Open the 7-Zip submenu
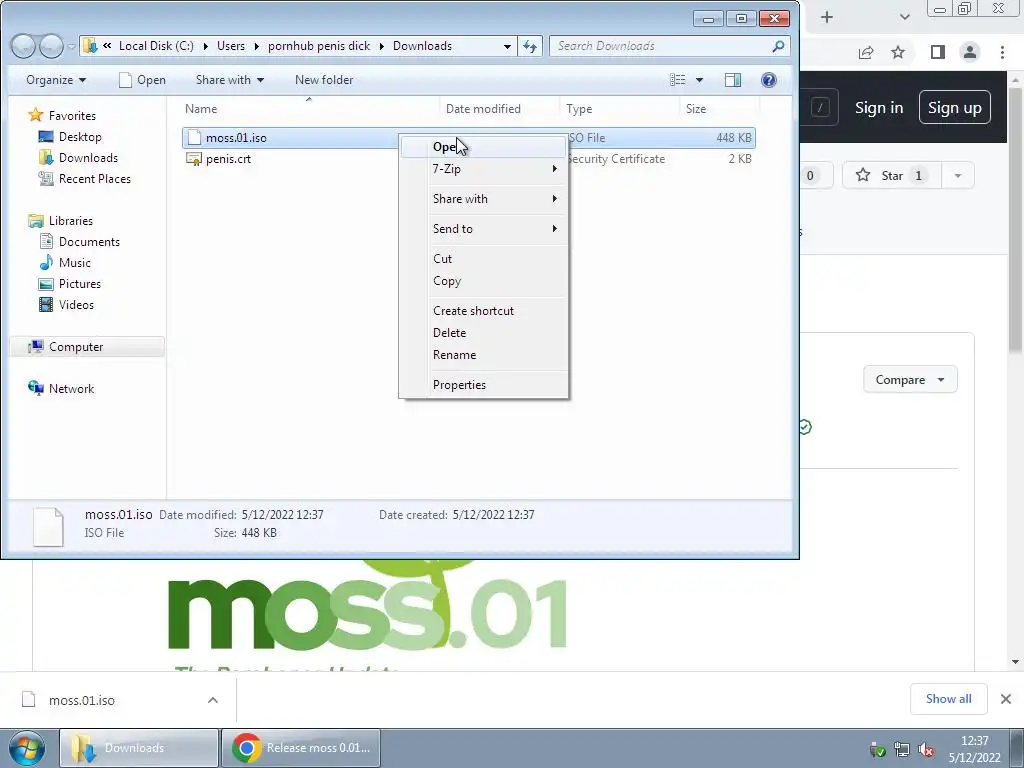 pos(483,168)
